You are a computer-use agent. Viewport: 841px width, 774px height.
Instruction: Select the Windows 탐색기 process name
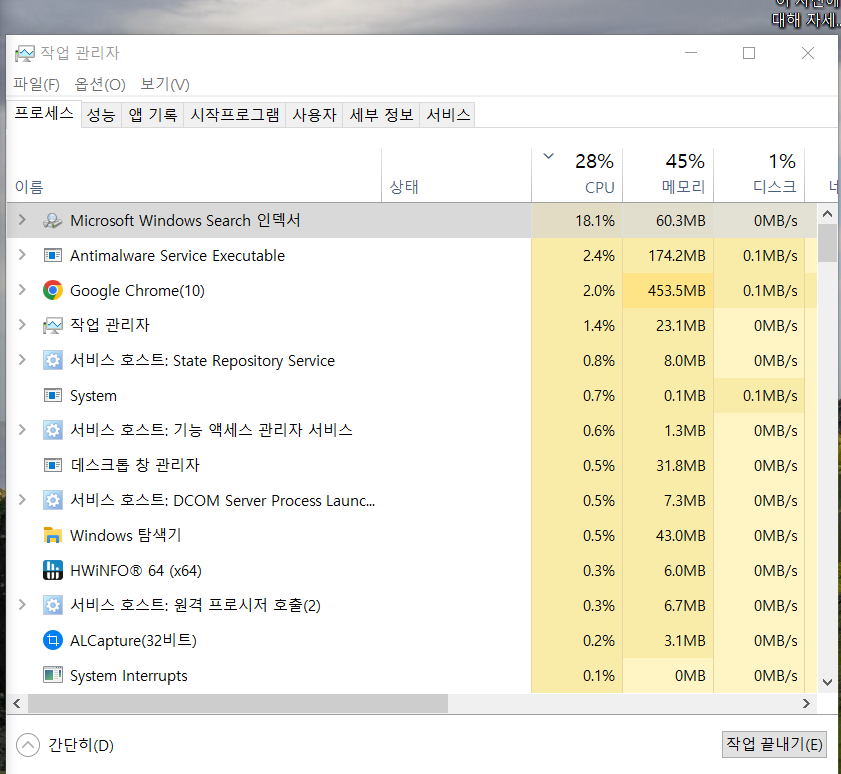126,535
